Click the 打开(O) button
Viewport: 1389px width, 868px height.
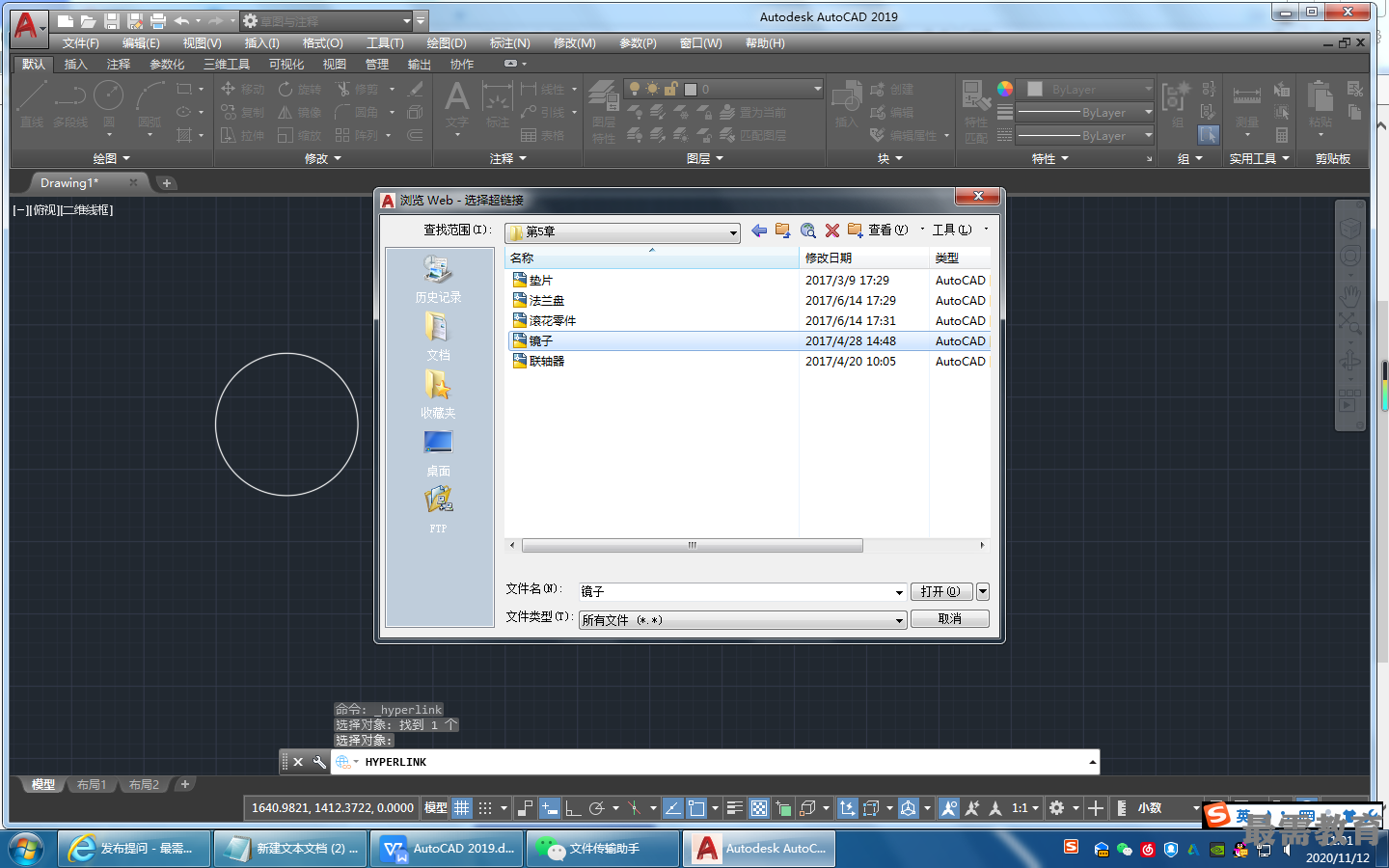[x=940, y=591]
